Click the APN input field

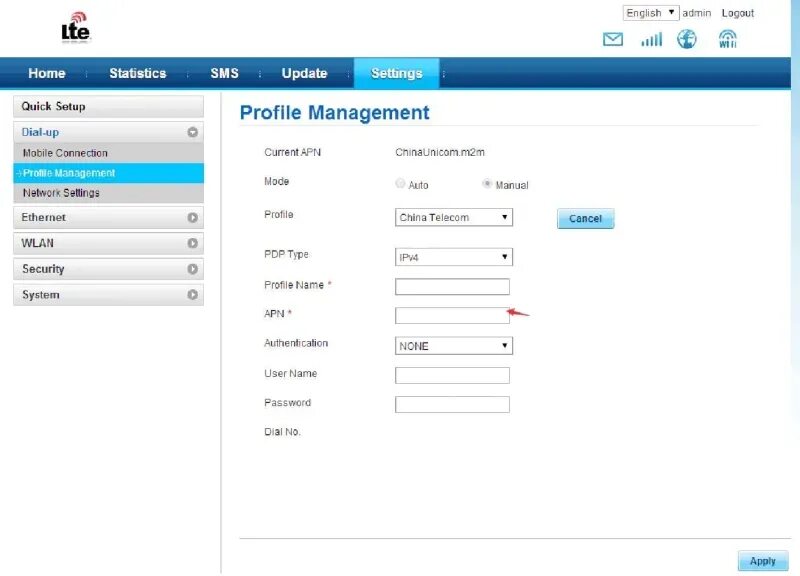(452, 315)
